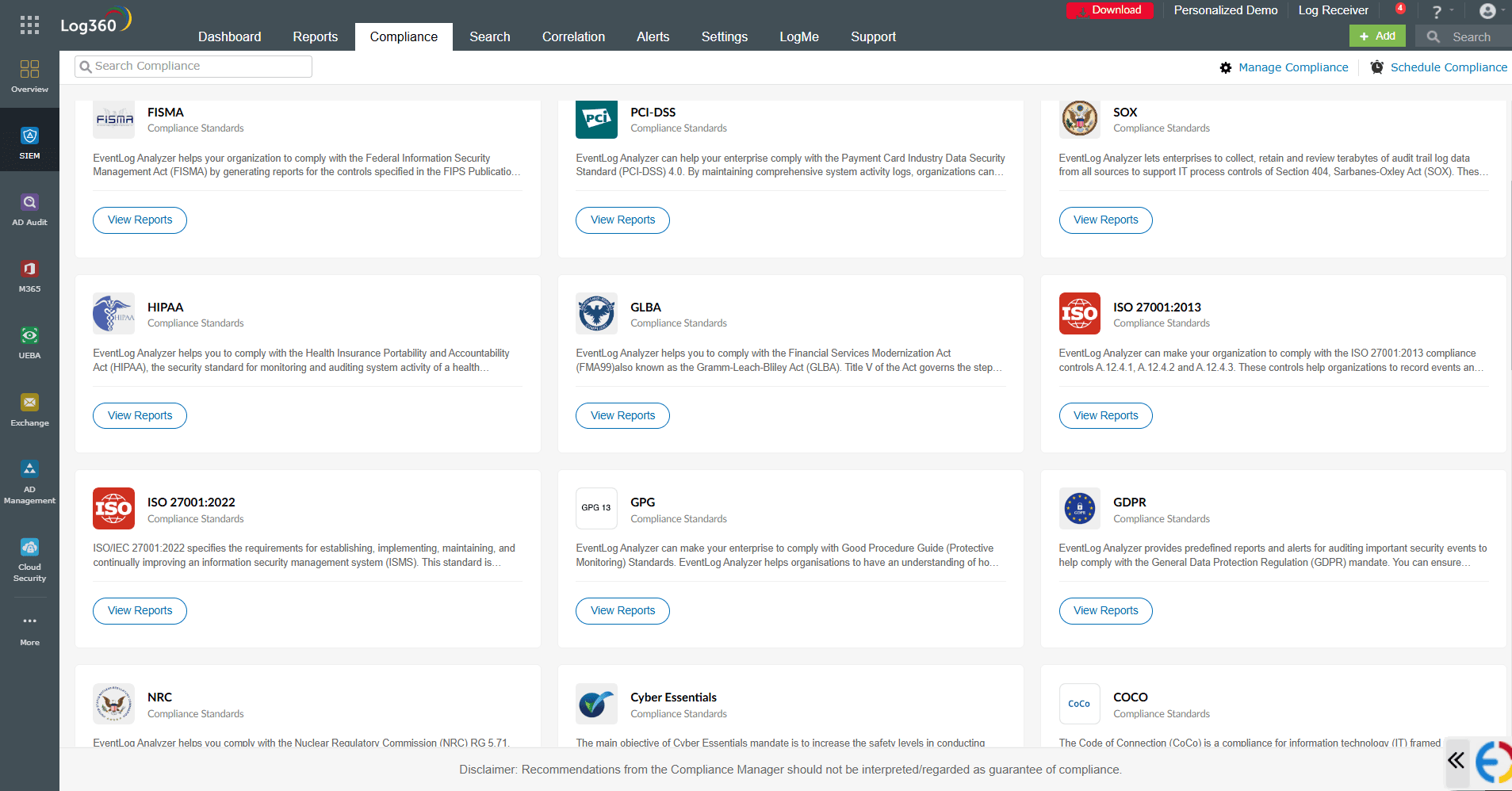The width and height of the screenshot is (1512, 791).
Task: Expand the dropdown next to the profile icon
Action: point(1502,10)
